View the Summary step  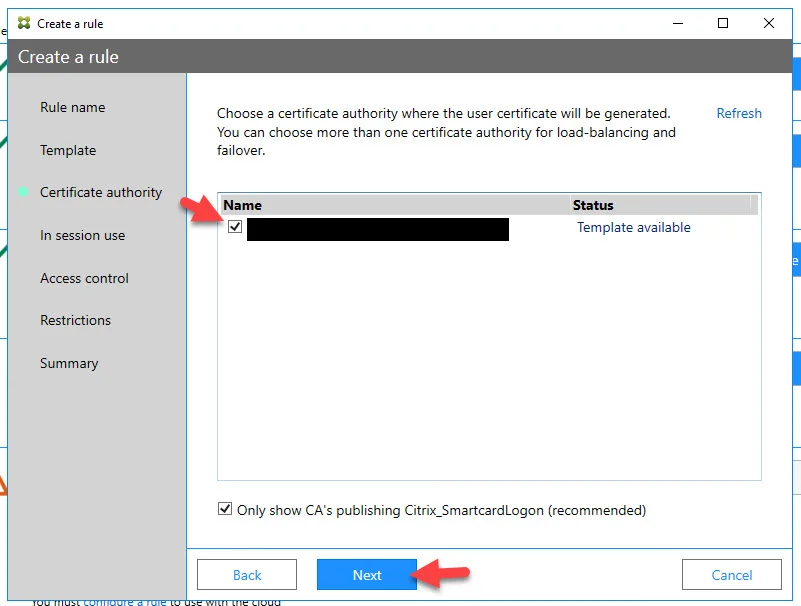(69, 363)
